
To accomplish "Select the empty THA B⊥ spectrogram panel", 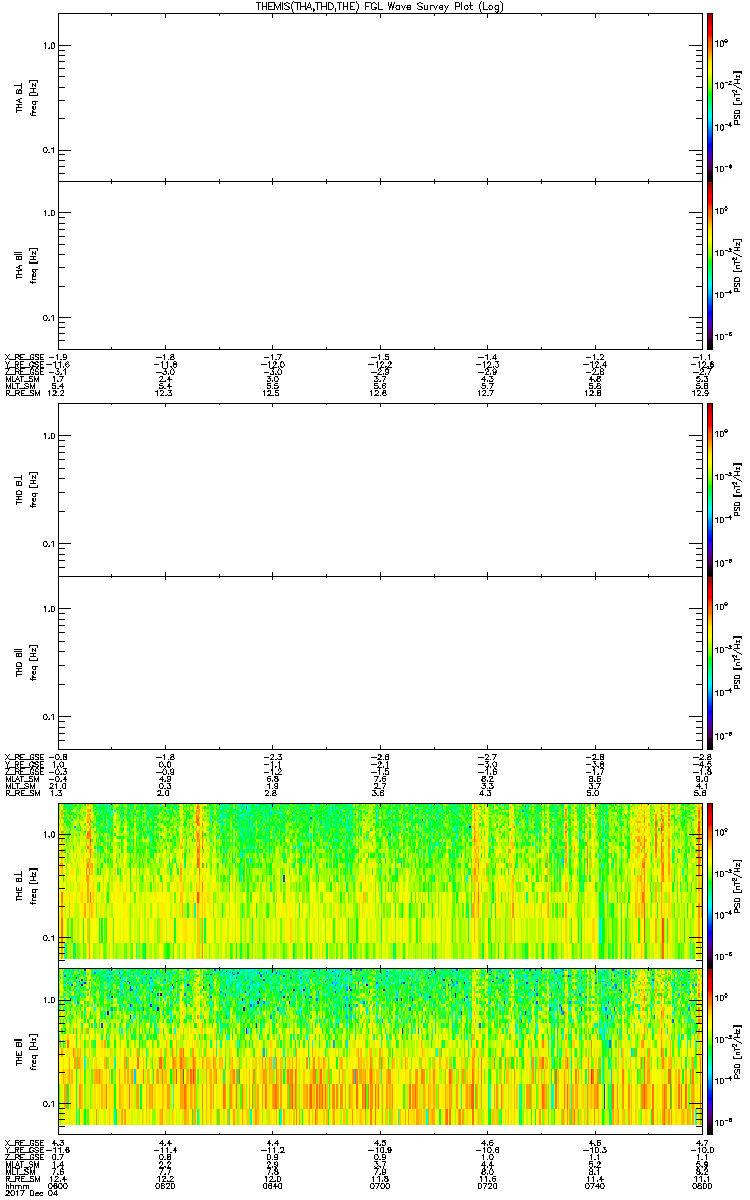I will click(x=379, y=97).
